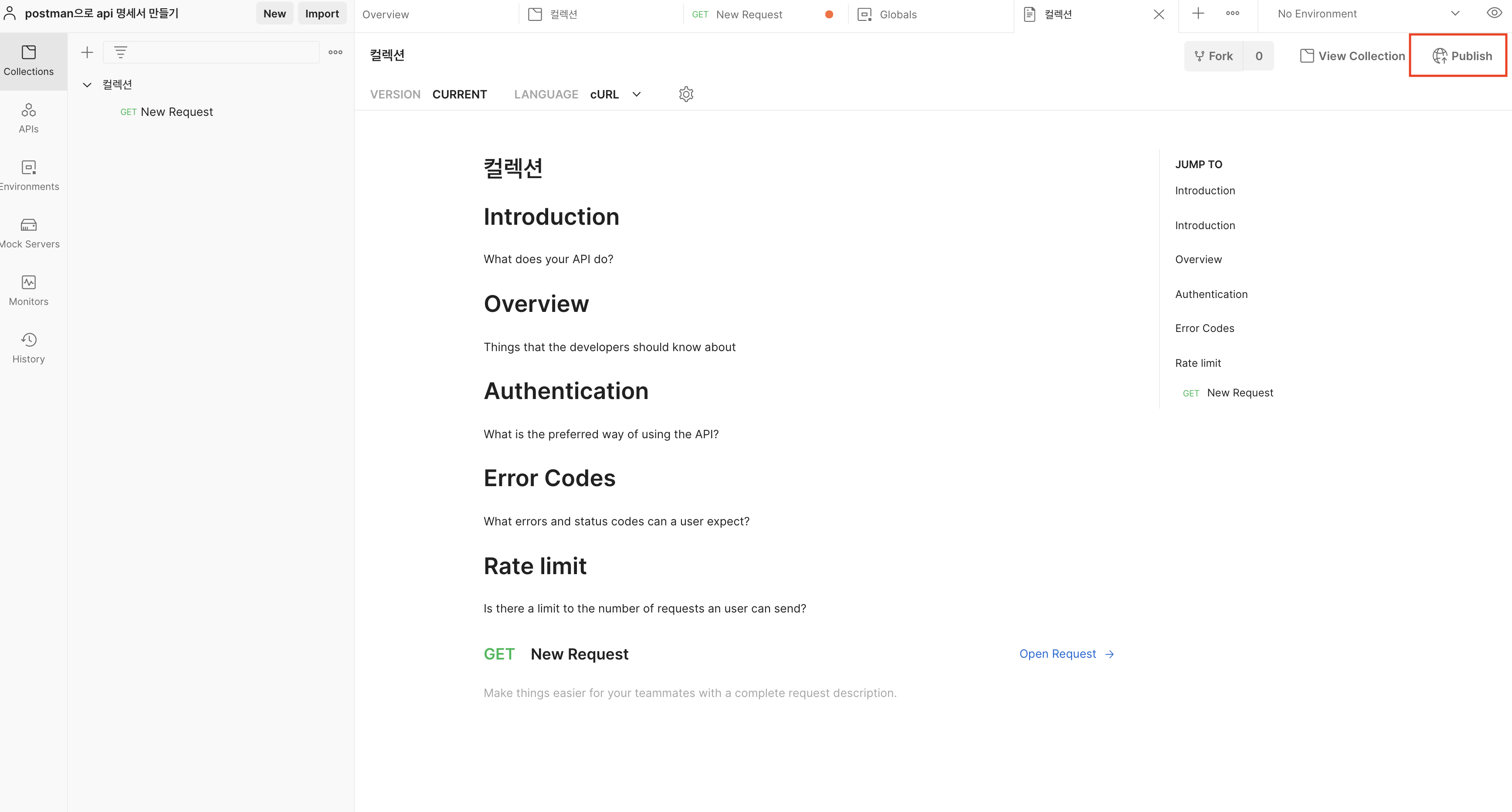
Task: Open documentation settings with the gear icon
Action: 685,94
